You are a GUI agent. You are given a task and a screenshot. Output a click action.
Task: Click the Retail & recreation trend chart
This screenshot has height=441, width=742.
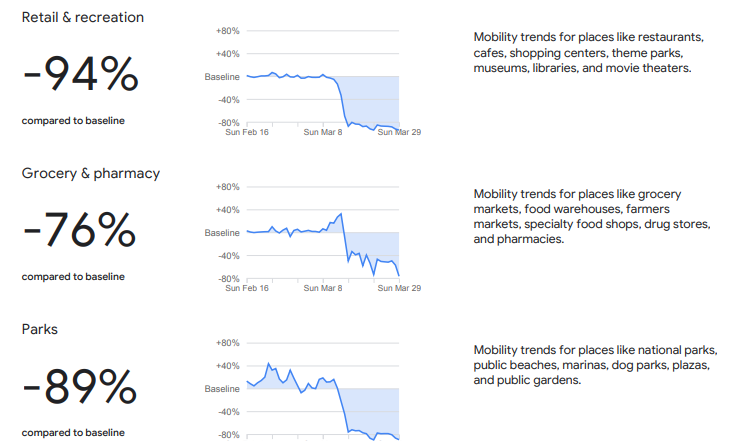(x=322, y=80)
